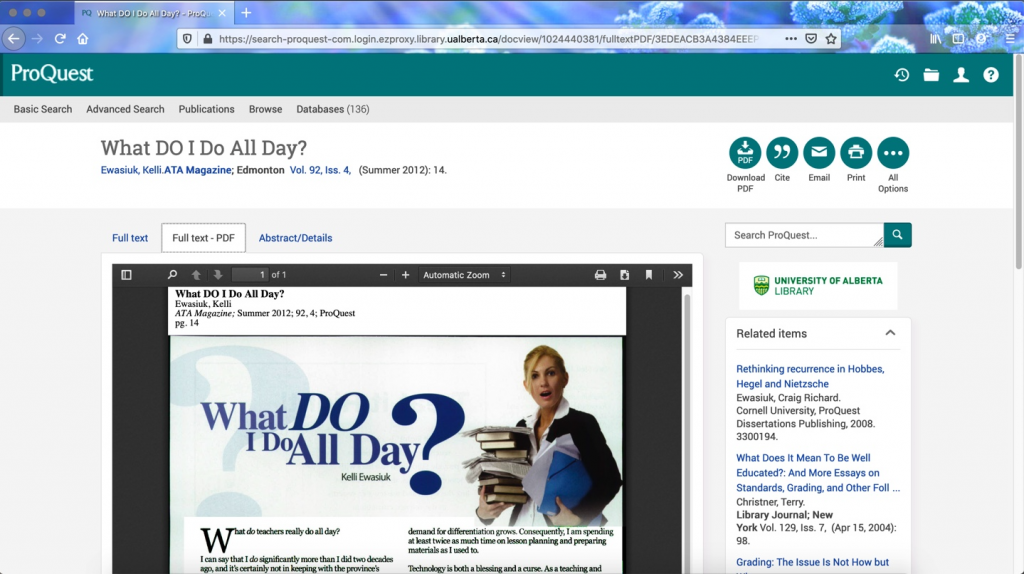1024x574 pixels.
Task: Open the user account icon
Action: tap(961, 75)
